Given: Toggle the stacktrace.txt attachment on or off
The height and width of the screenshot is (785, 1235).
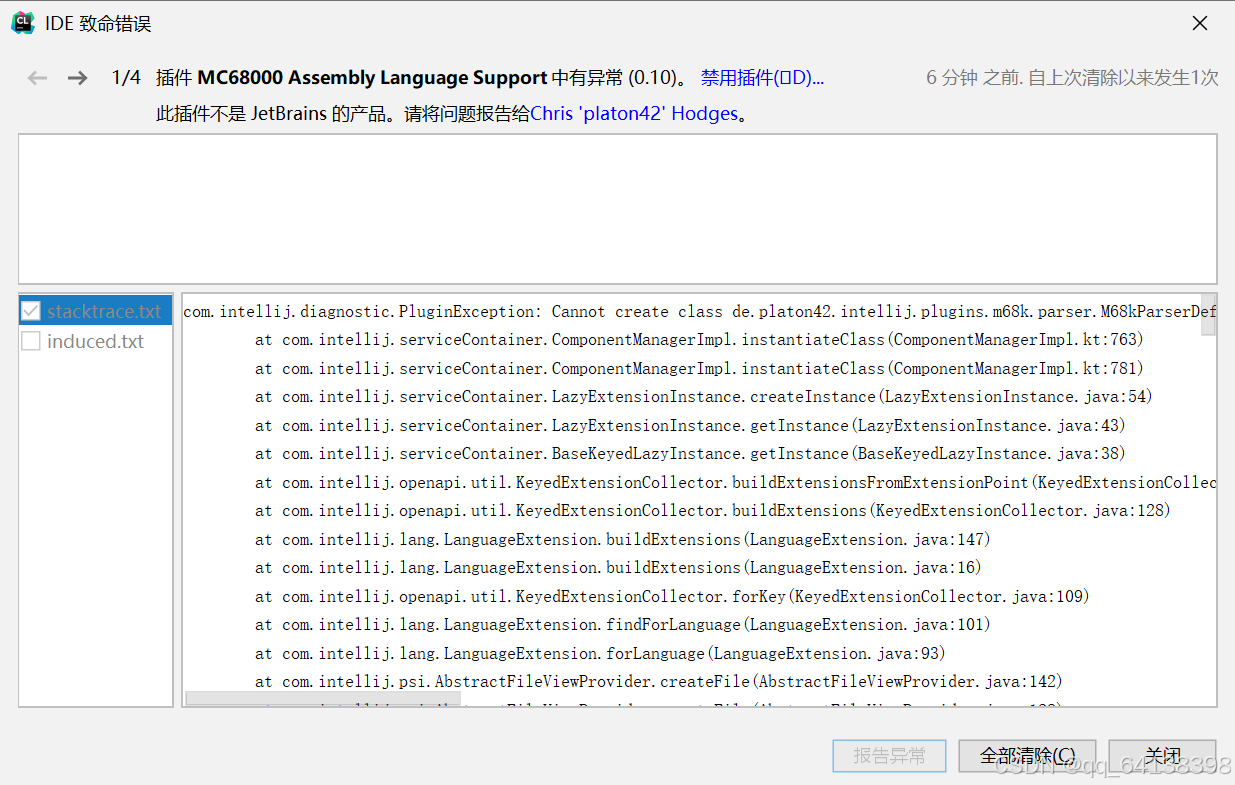Looking at the screenshot, I should click(x=29, y=310).
